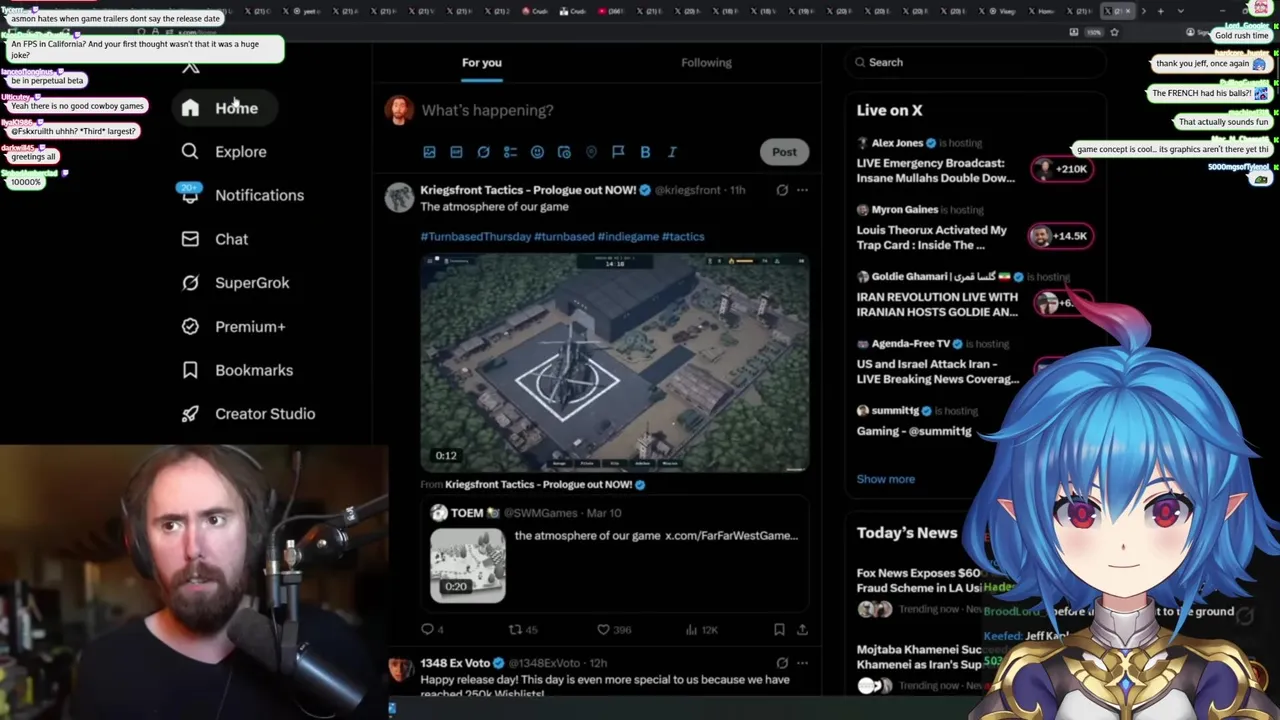The height and width of the screenshot is (720, 1280).
Task: Open the Kriegsfront Tactics profile avatar
Action: click(399, 198)
